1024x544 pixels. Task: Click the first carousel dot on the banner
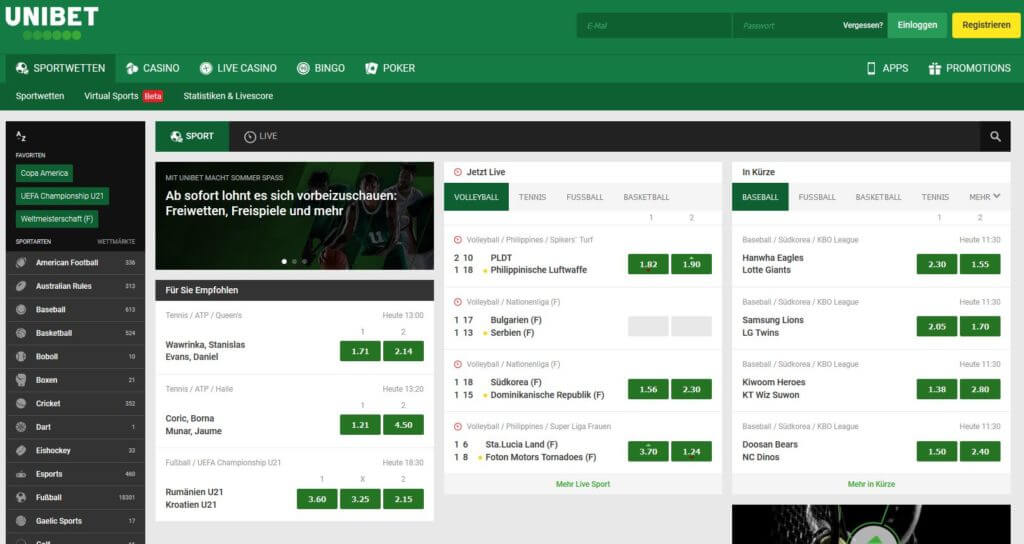point(284,261)
